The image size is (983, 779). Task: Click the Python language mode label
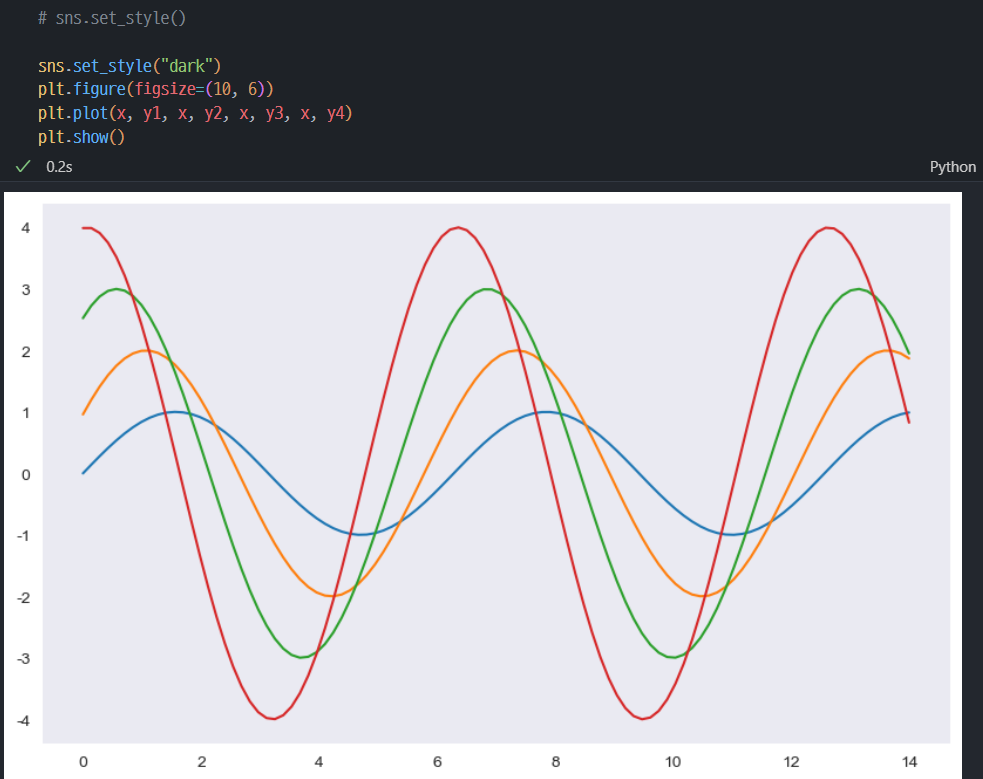coord(952,167)
